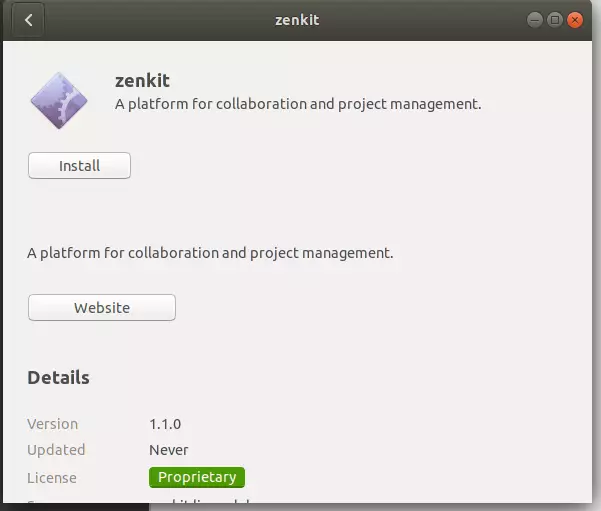This screenshot has width=601, height=511.
Task: Open the zenkit Website button
Action: [102, 307]
